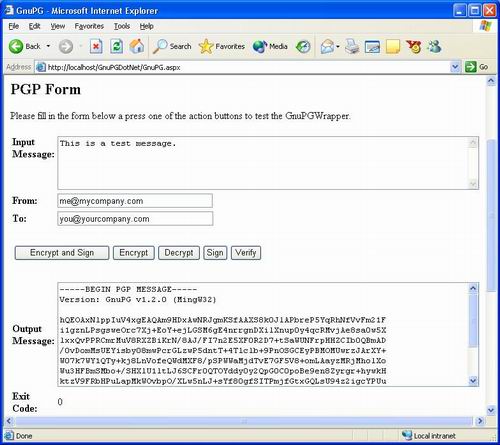Expand the Address bar dropdown

point(455,67)
